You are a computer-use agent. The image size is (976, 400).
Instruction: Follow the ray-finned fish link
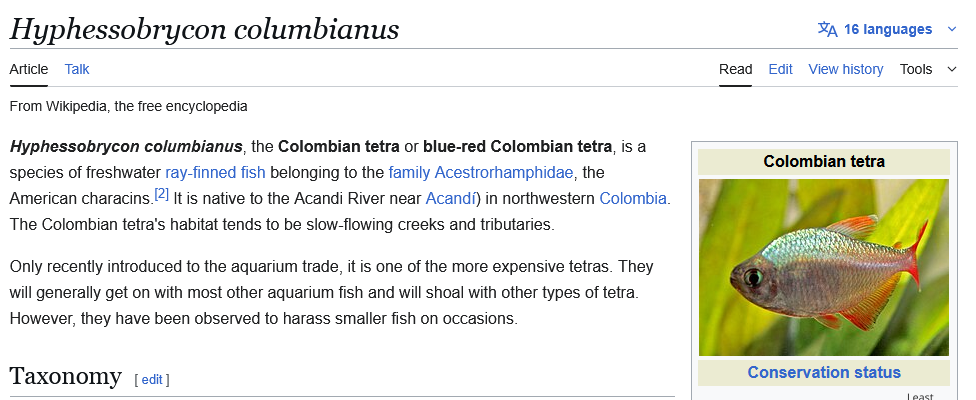click(x=215, y=172)
